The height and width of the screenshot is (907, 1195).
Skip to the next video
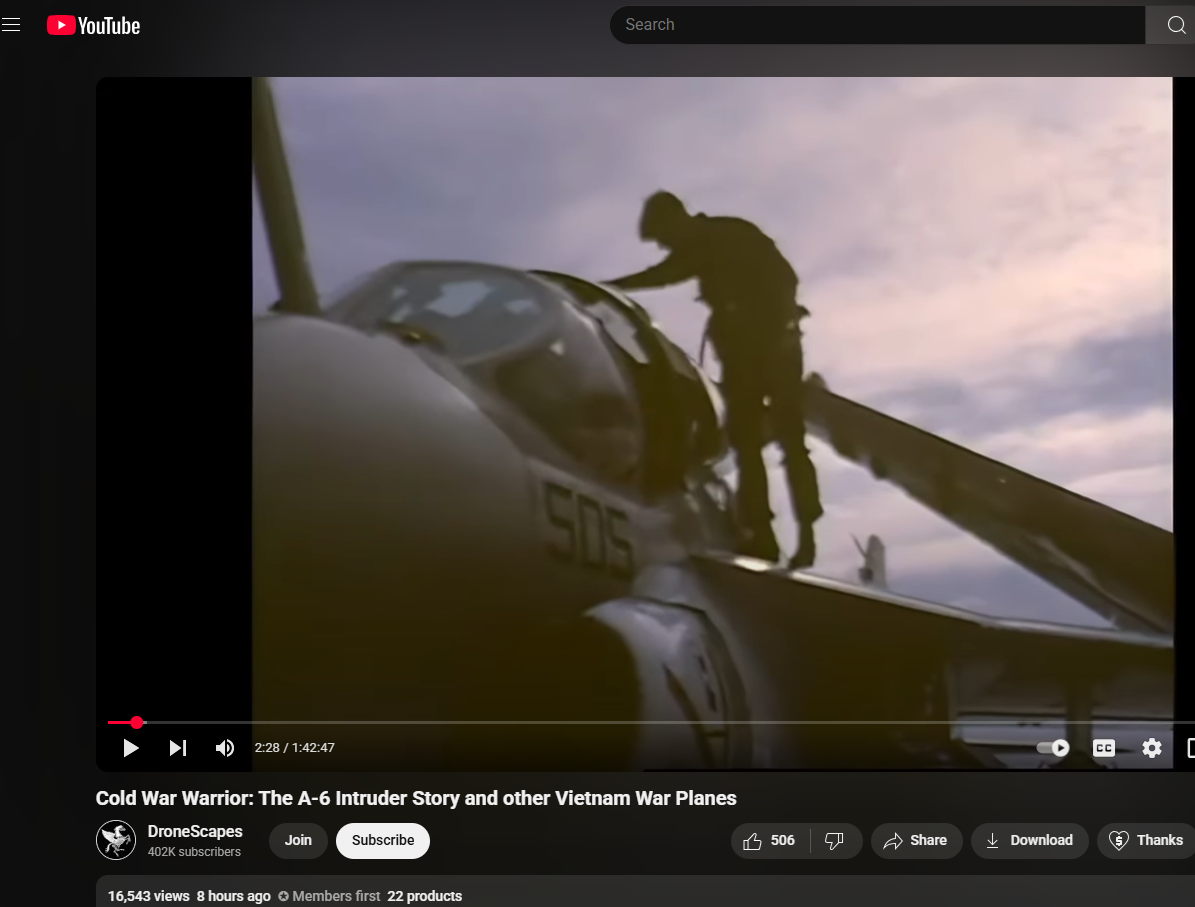pos(178,748)
